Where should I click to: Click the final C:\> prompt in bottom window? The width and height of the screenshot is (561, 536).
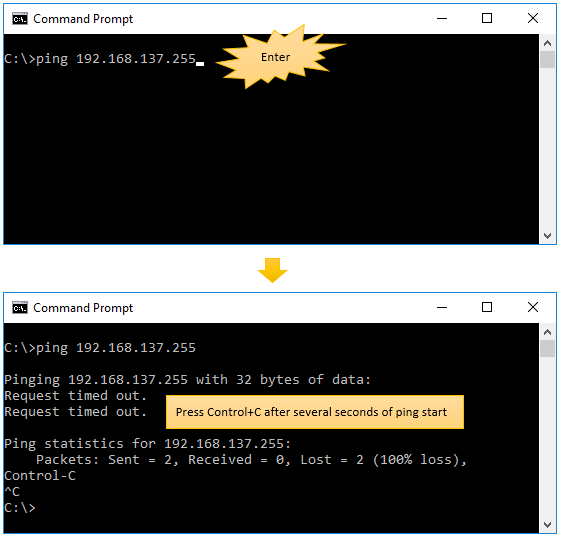point(20,507)
